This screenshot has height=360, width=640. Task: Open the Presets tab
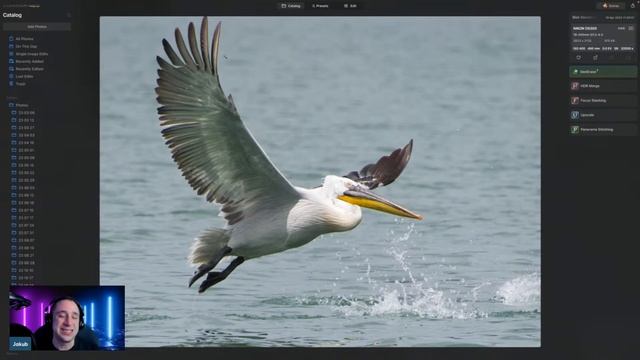pyautogui.click(x=320, y=6)
